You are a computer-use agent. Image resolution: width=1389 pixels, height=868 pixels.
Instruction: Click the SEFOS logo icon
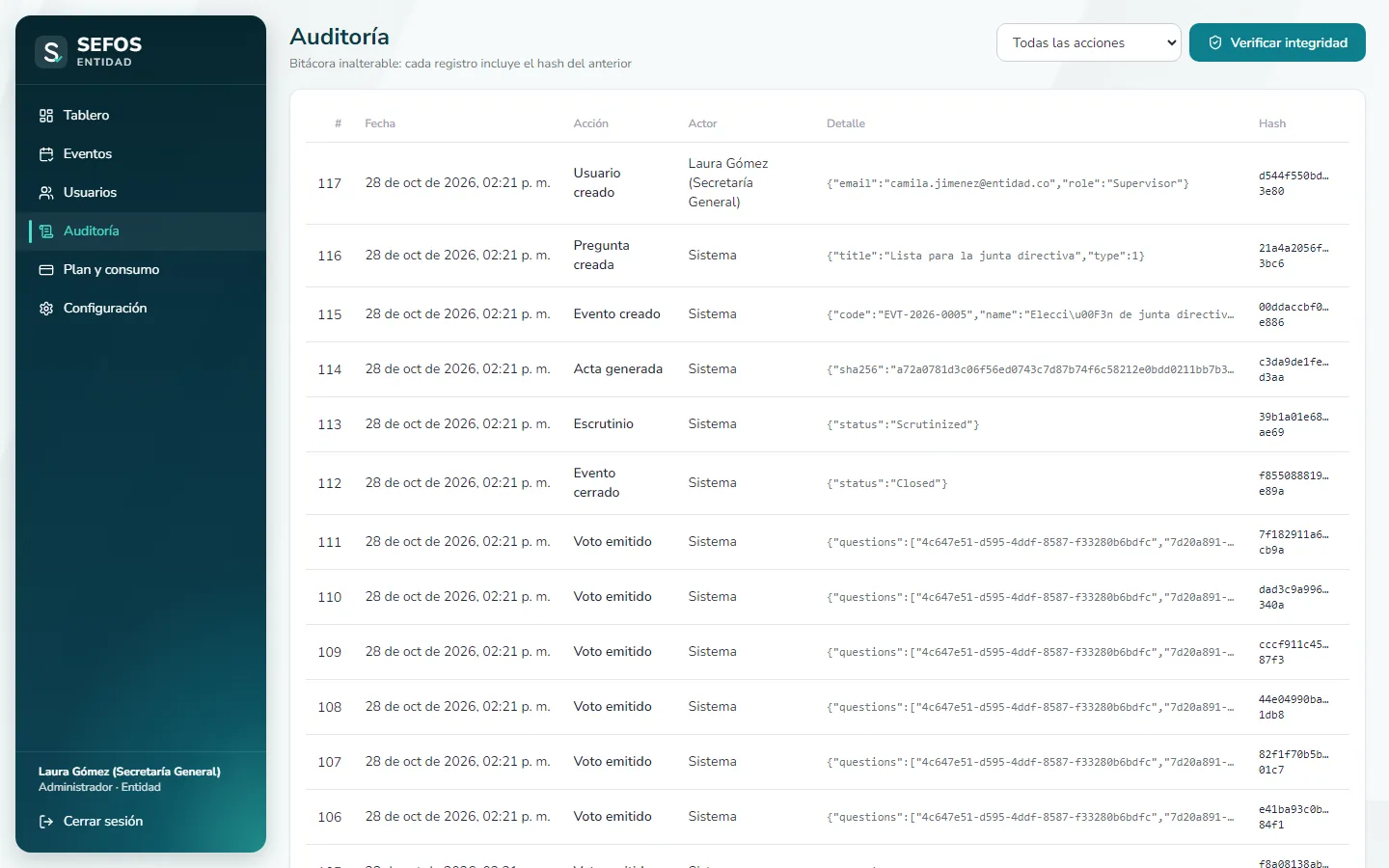[x=51, y=51]
